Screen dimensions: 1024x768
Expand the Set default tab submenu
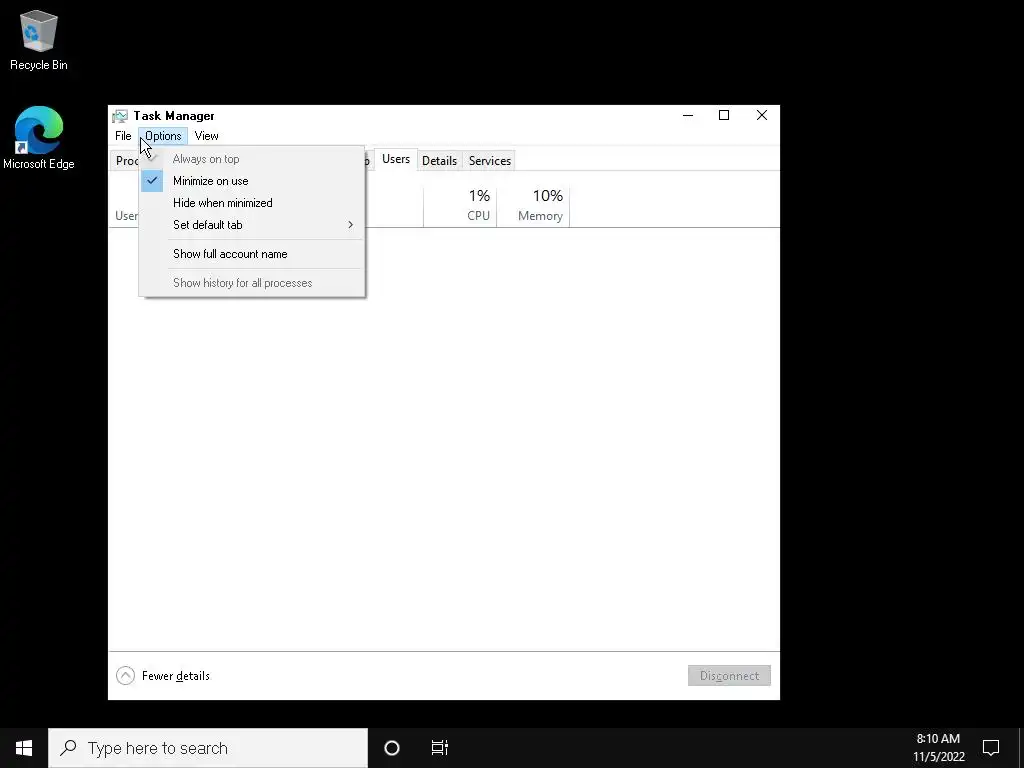pos(252,225)
